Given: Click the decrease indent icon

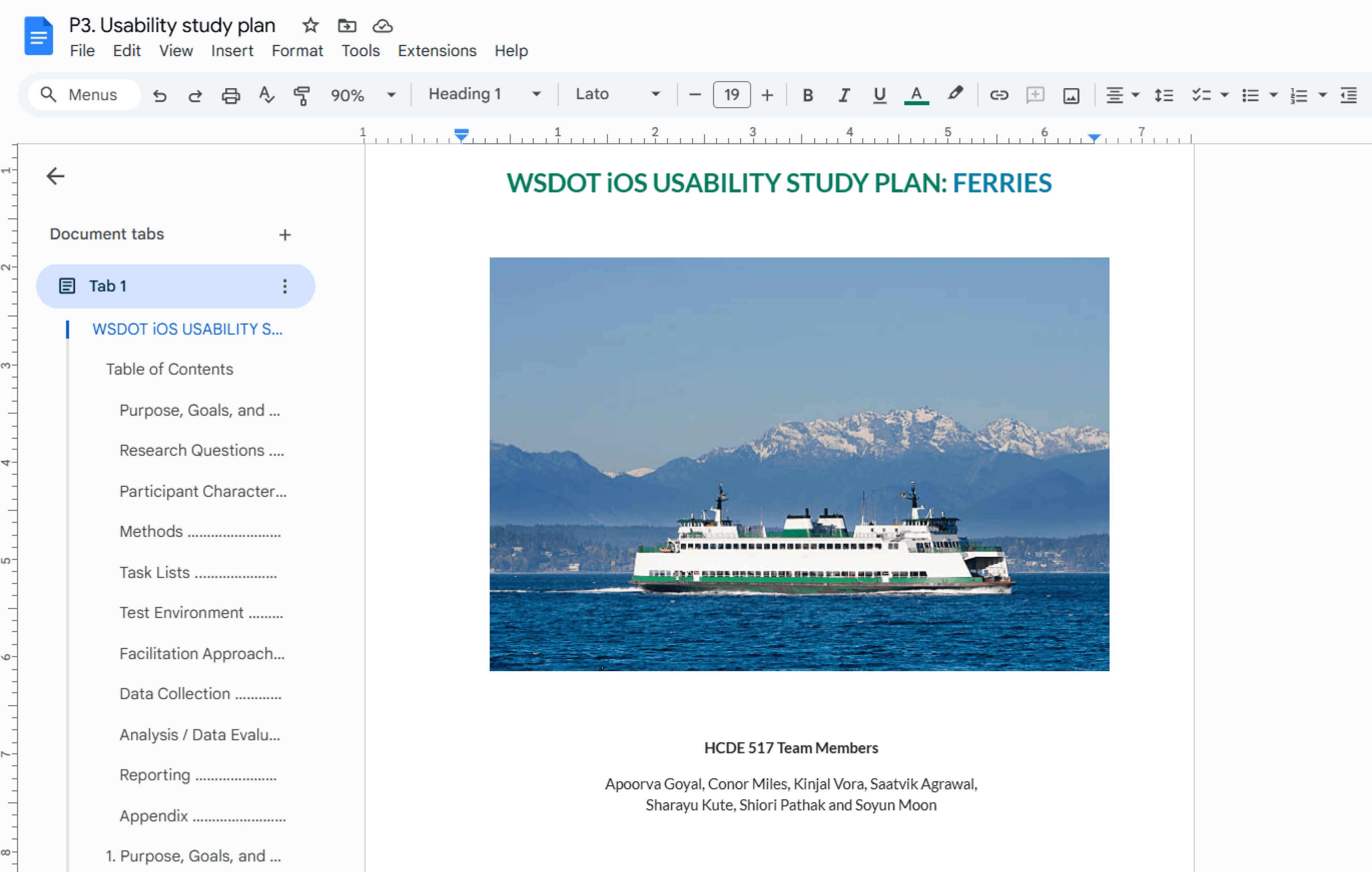Looking at the screenshot, I should click(1349, 95).
